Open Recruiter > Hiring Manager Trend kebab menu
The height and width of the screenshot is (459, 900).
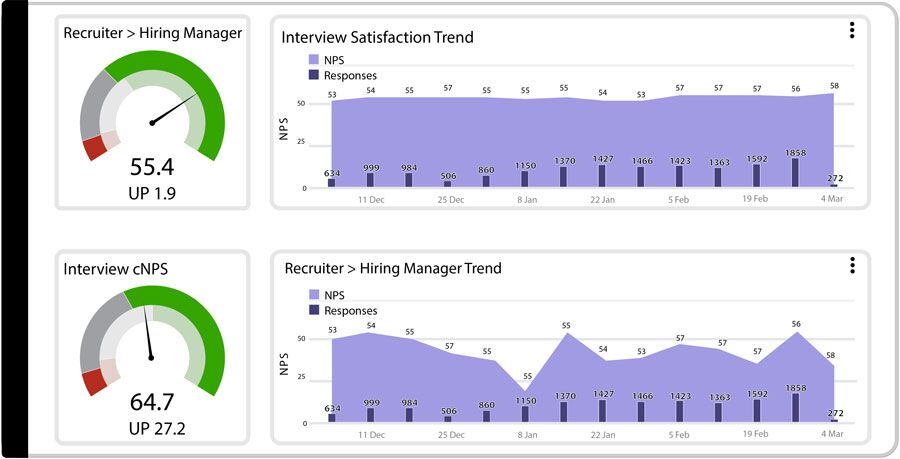coord(852,265)
